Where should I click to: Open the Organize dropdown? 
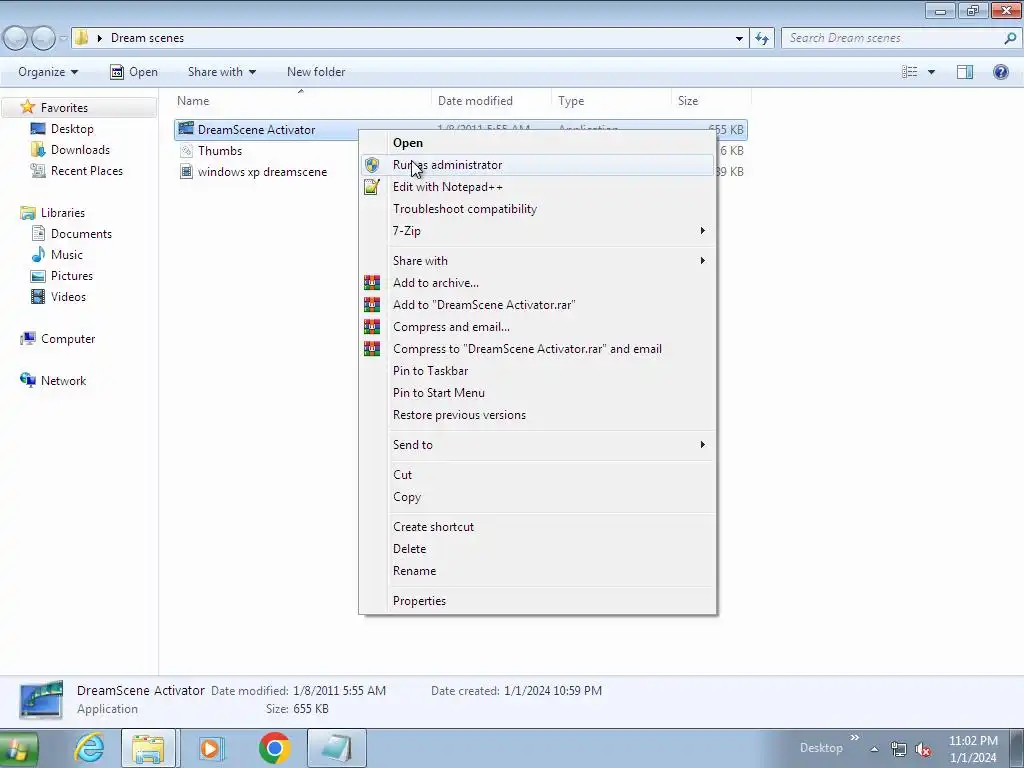[x=48, y=72]
